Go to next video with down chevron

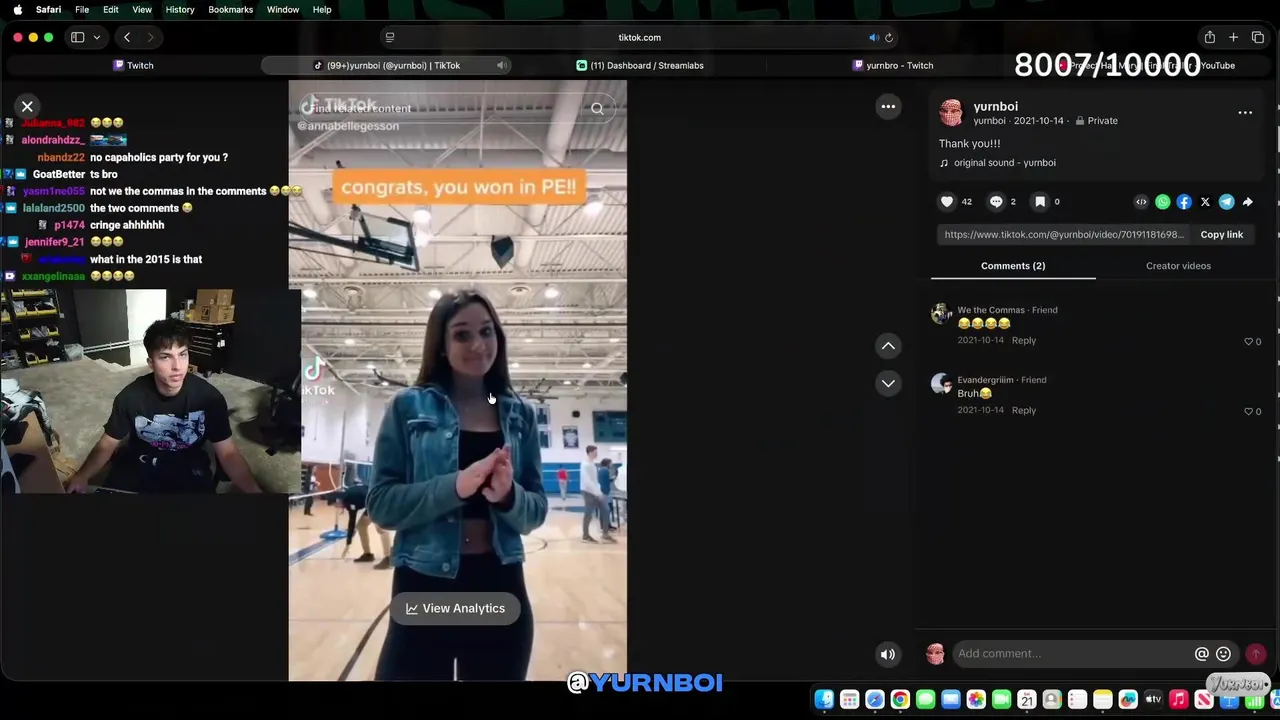tap(888, 383)
